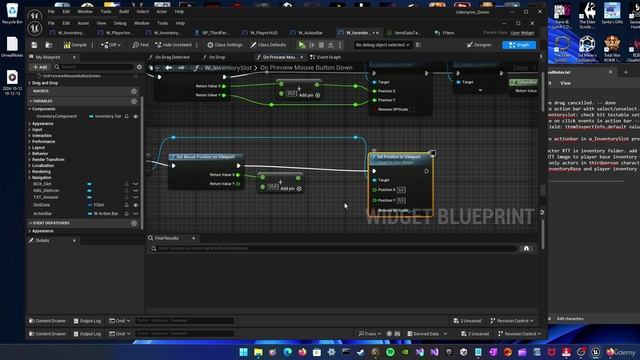Click the Eject icon in play controls
The width and height of the screenshot is (640, 360).
click(331, 45)
